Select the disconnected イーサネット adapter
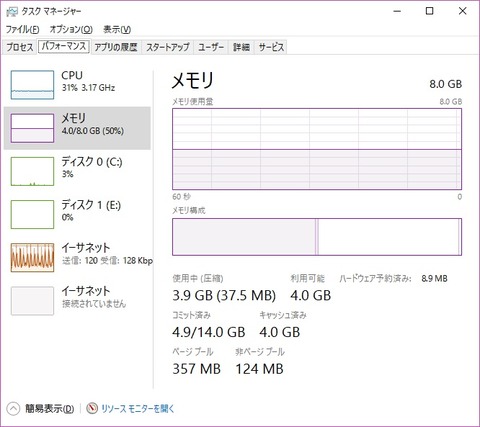The height and width of the screenshot is (427, 480). tap(77, 301)
